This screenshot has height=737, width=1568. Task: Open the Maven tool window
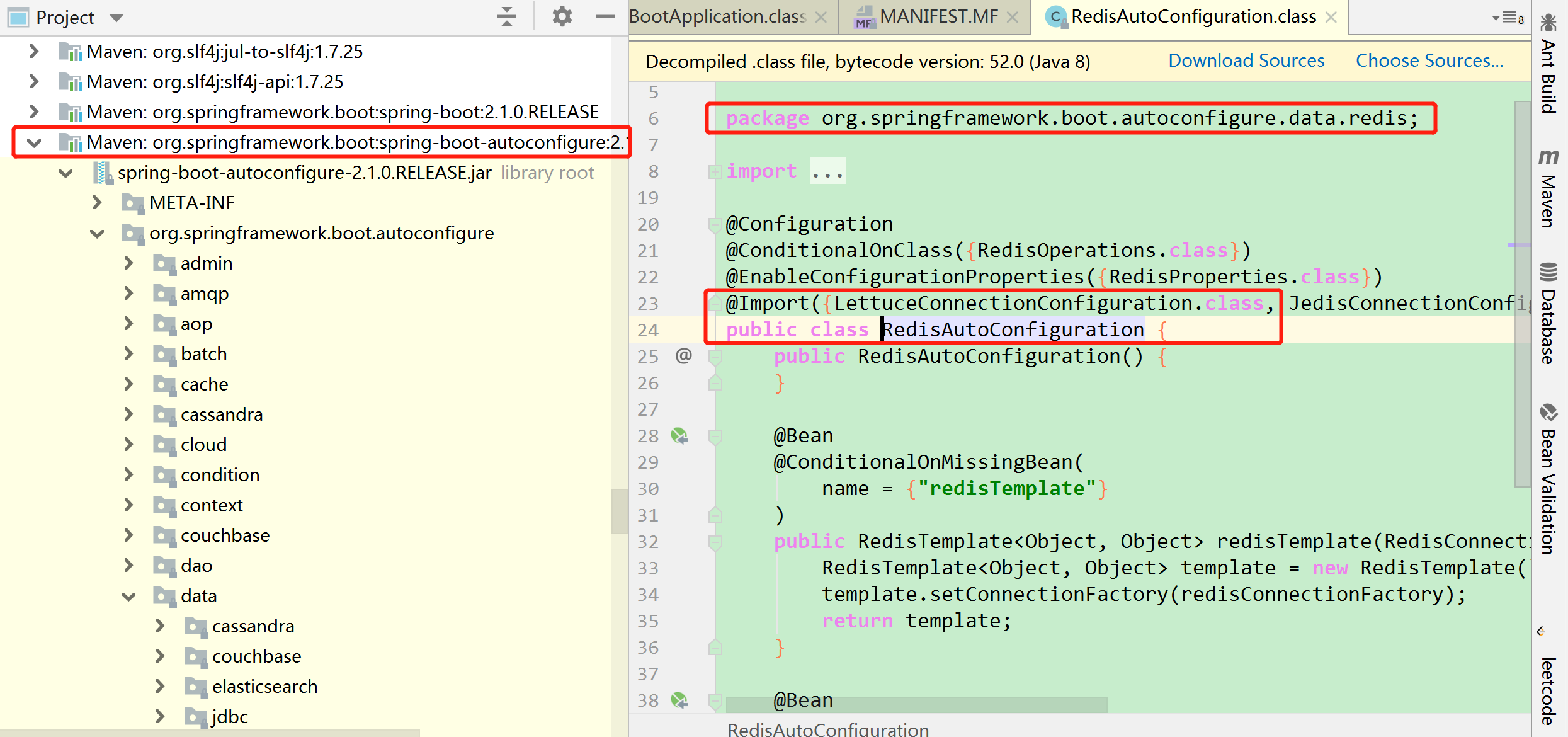coord(1548,188)
